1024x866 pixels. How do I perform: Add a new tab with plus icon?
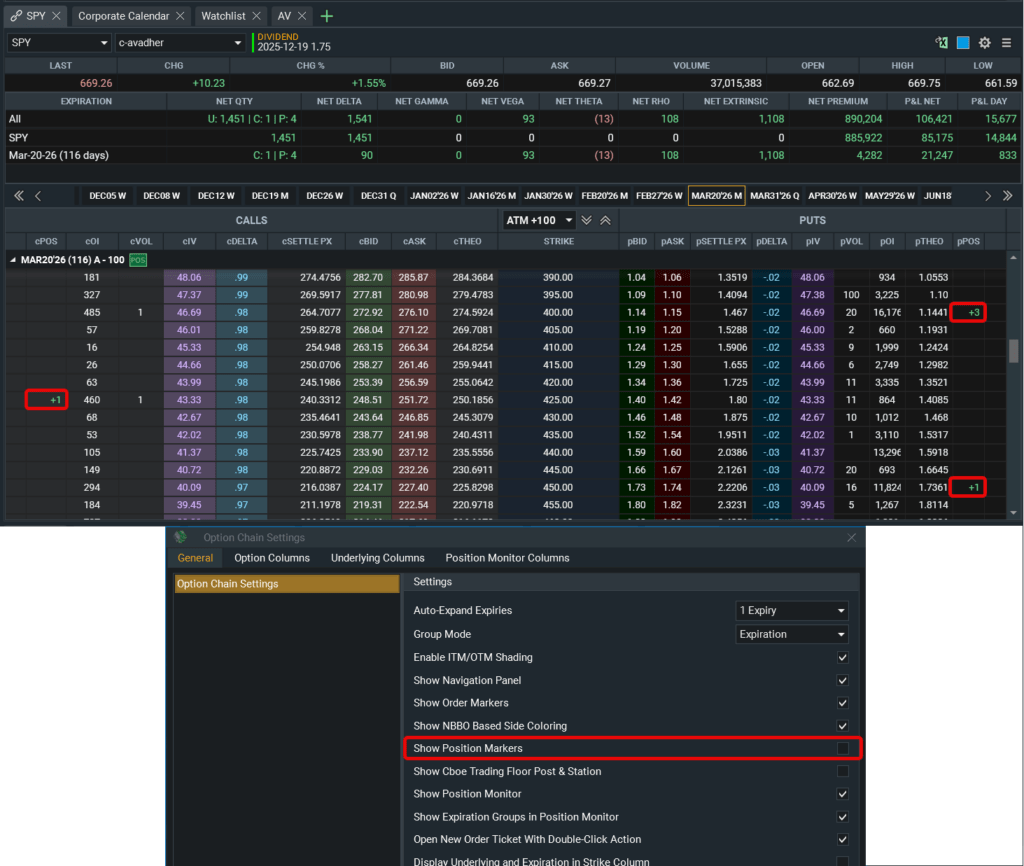point(327,16)
